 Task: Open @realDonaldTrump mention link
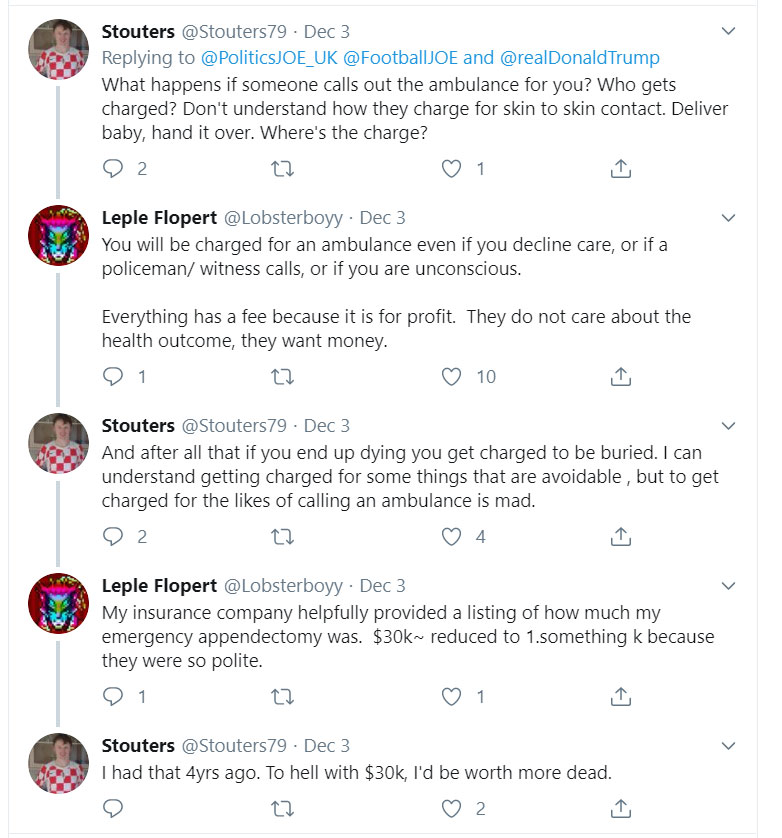click(580, 58)
